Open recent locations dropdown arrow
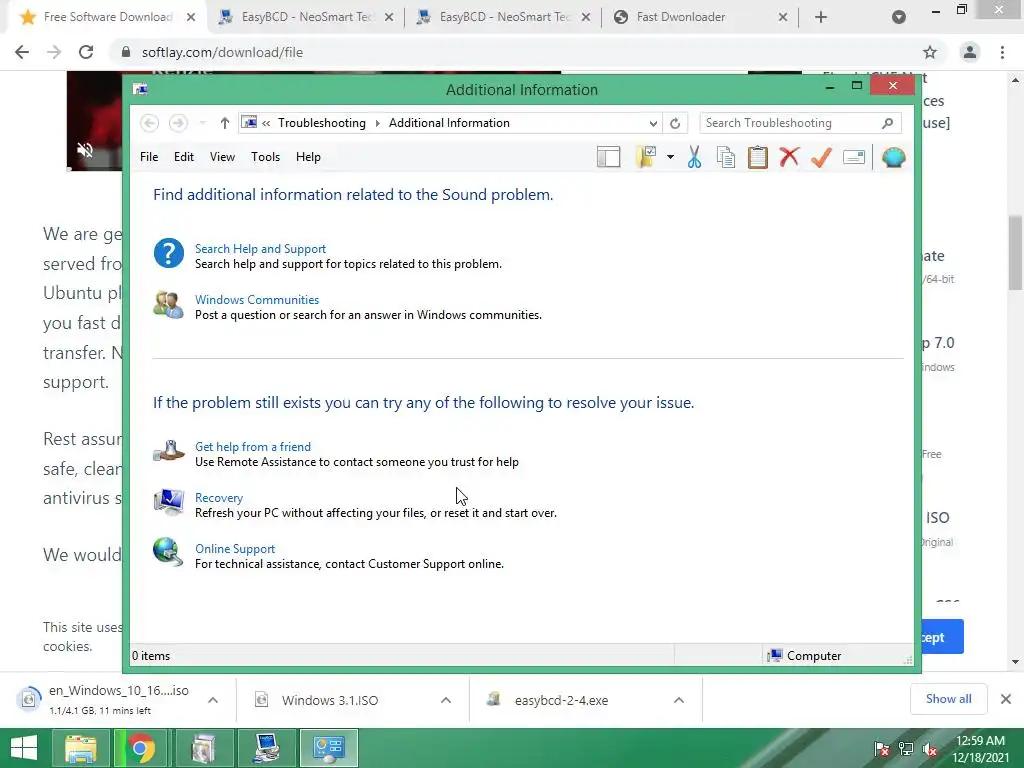1024x768 pixels. (x=202, y=123)
